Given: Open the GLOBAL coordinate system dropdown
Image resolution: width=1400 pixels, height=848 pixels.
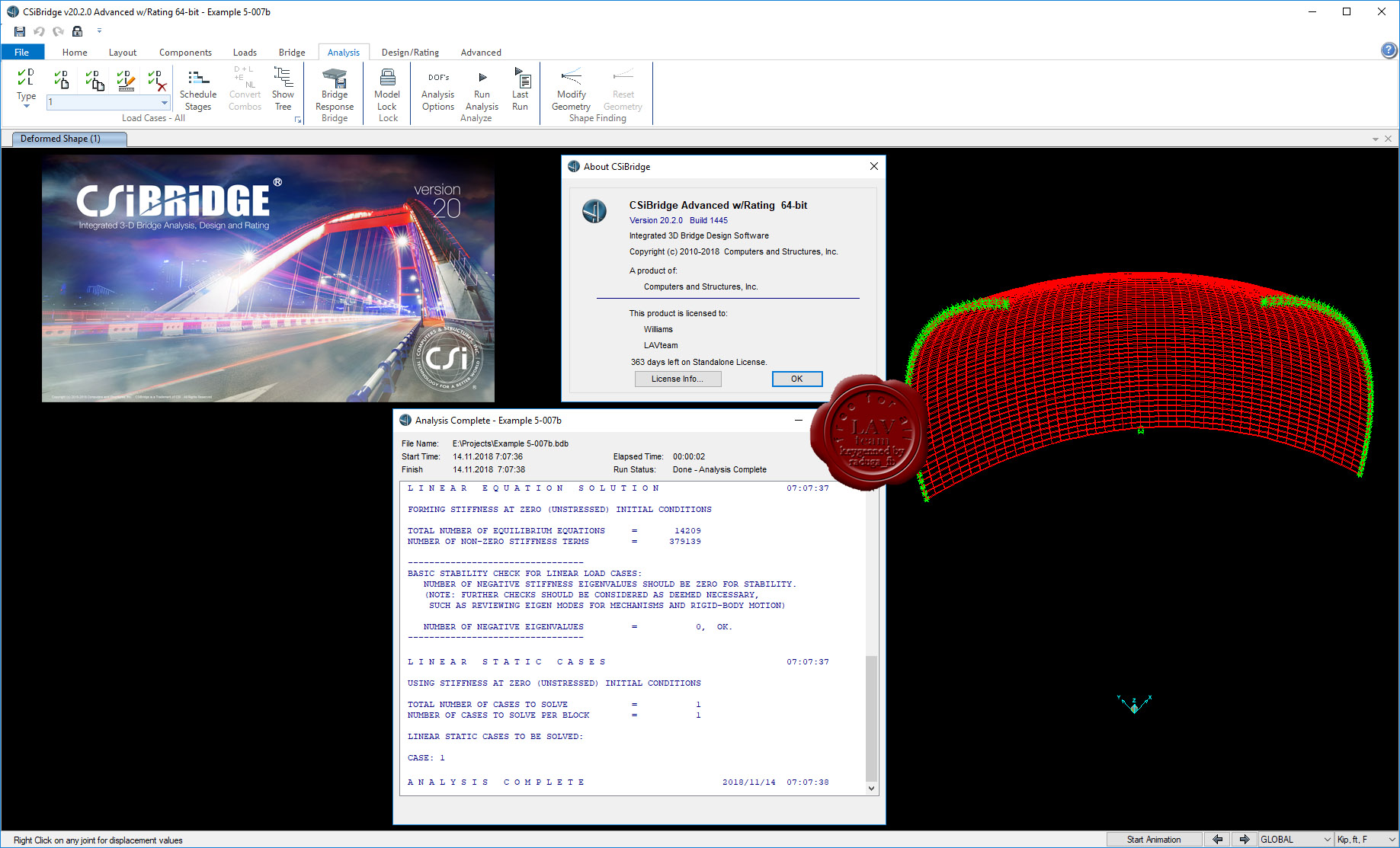Looking at the screenshot, I should (x=1296, y=840).
